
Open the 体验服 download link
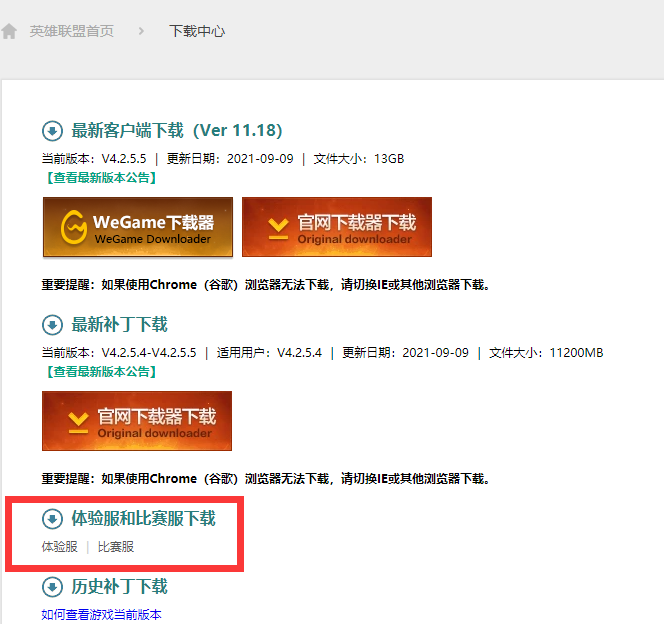60,547
